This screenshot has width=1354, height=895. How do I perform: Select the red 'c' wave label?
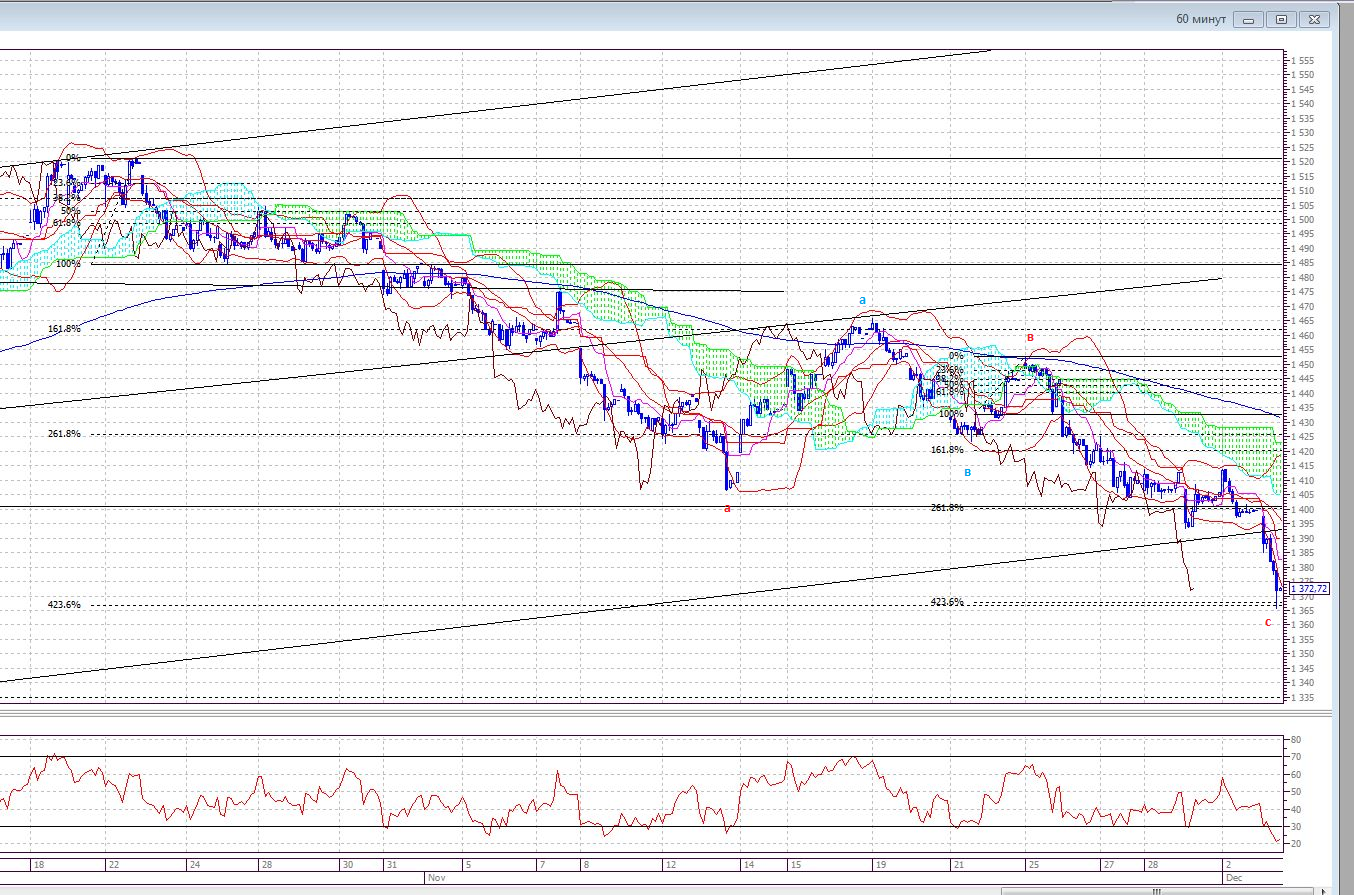[x=1268, y=622]
